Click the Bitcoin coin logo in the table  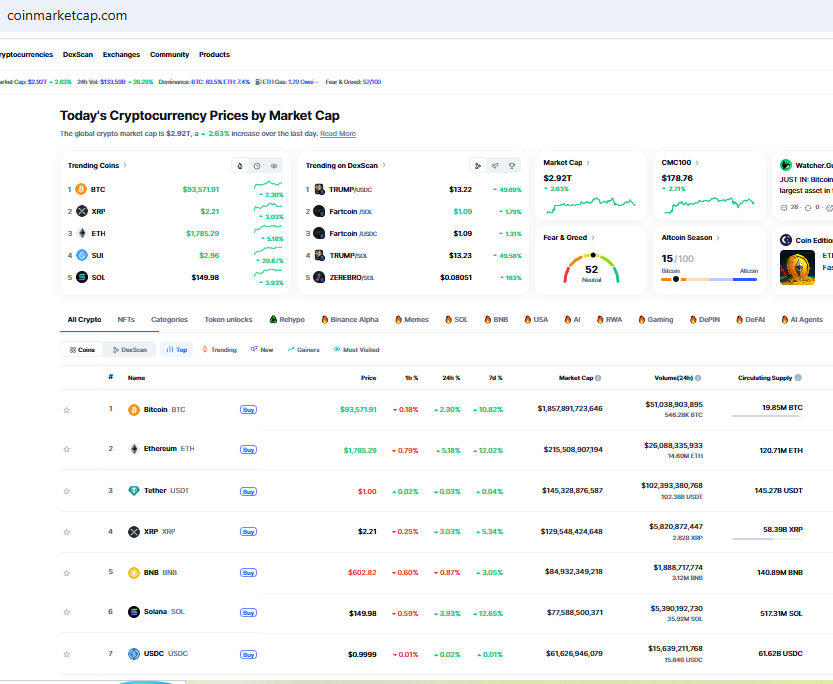pyautogui.click(x=134, y=410)
